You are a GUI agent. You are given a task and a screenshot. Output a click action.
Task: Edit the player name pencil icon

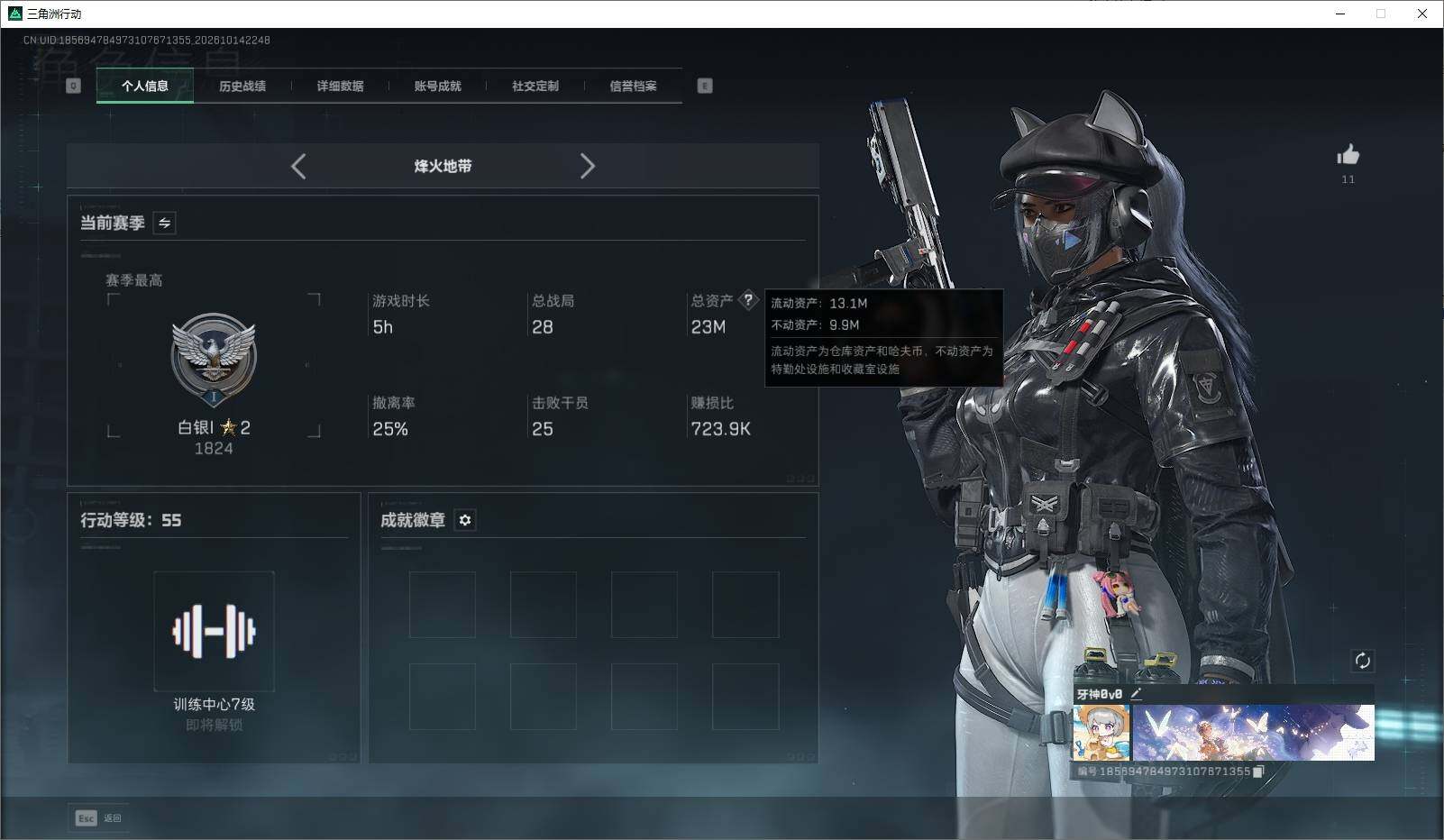click(x=1136, y=694)
